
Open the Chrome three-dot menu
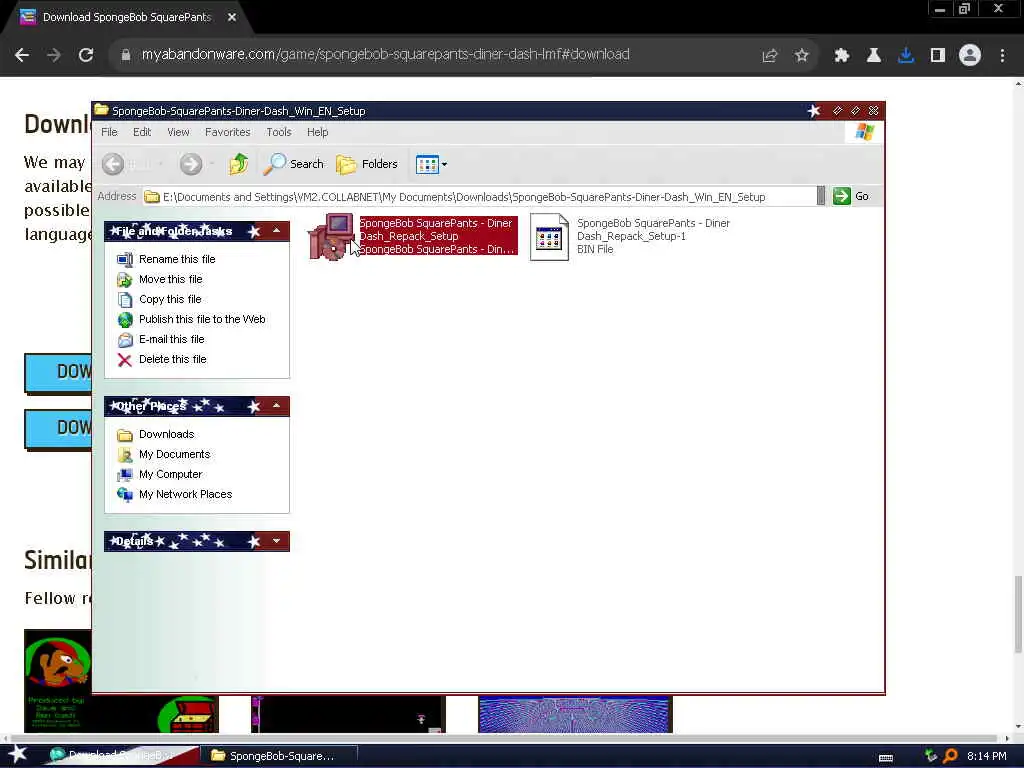(1002, 56)
